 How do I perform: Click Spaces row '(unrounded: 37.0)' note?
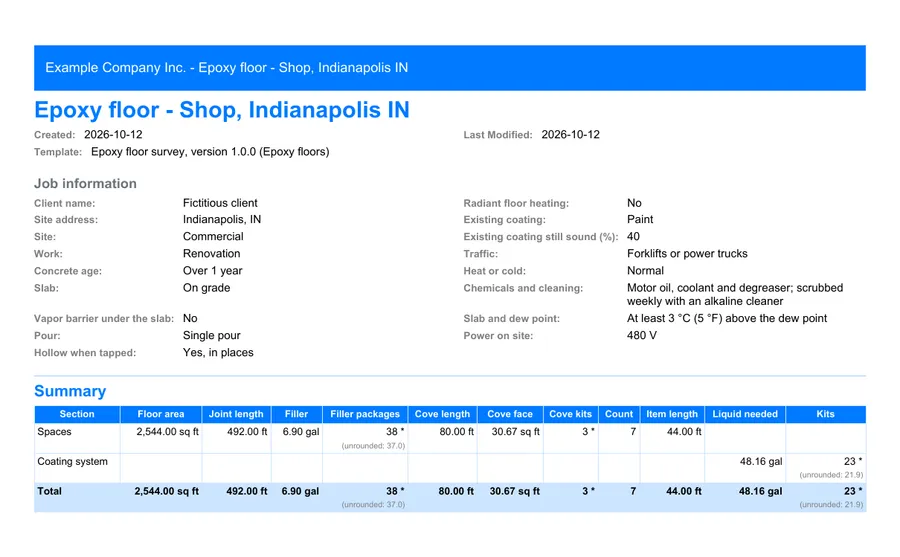373,446
